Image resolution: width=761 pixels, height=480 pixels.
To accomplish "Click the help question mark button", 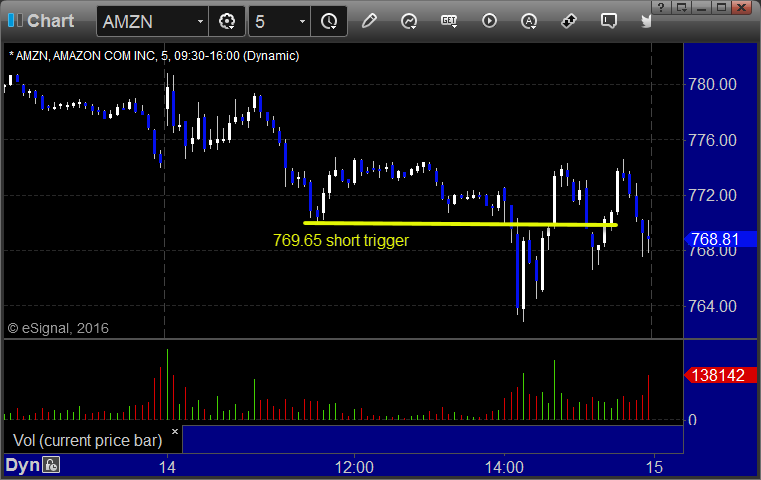I will pyautogui.click(x=661, y=7).
